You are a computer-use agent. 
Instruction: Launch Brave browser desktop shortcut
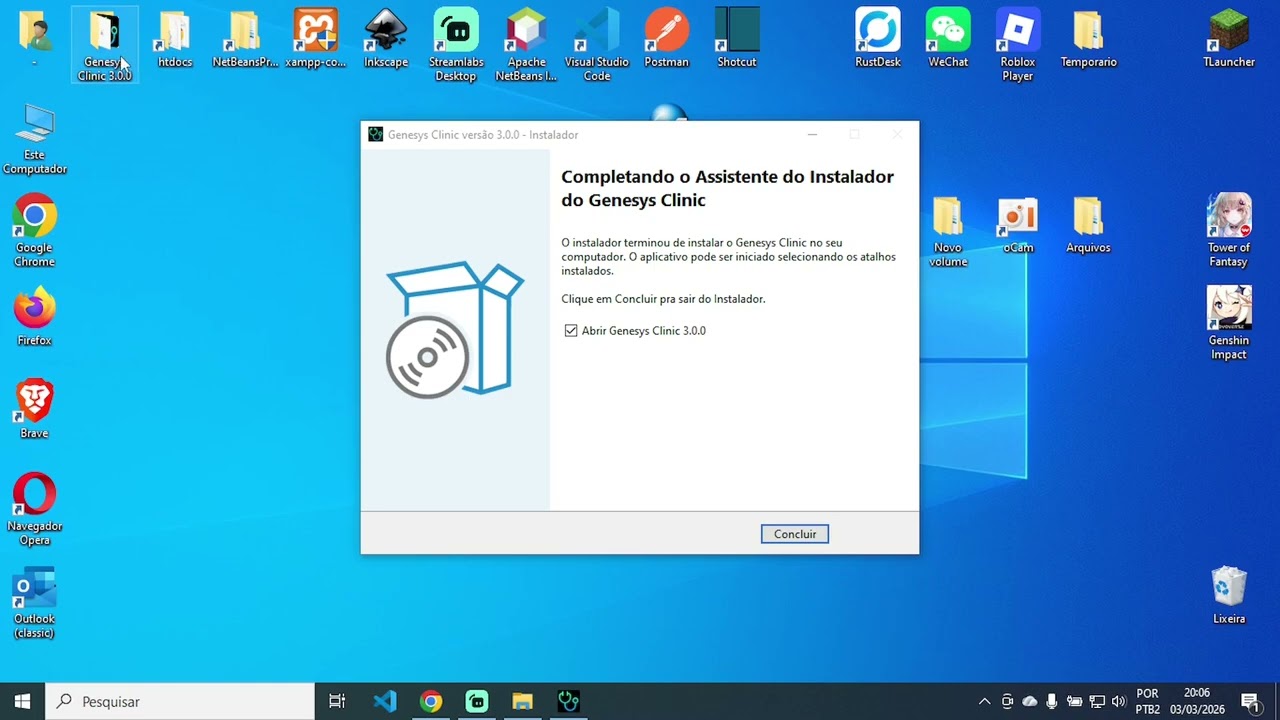[x=35, y=410]
